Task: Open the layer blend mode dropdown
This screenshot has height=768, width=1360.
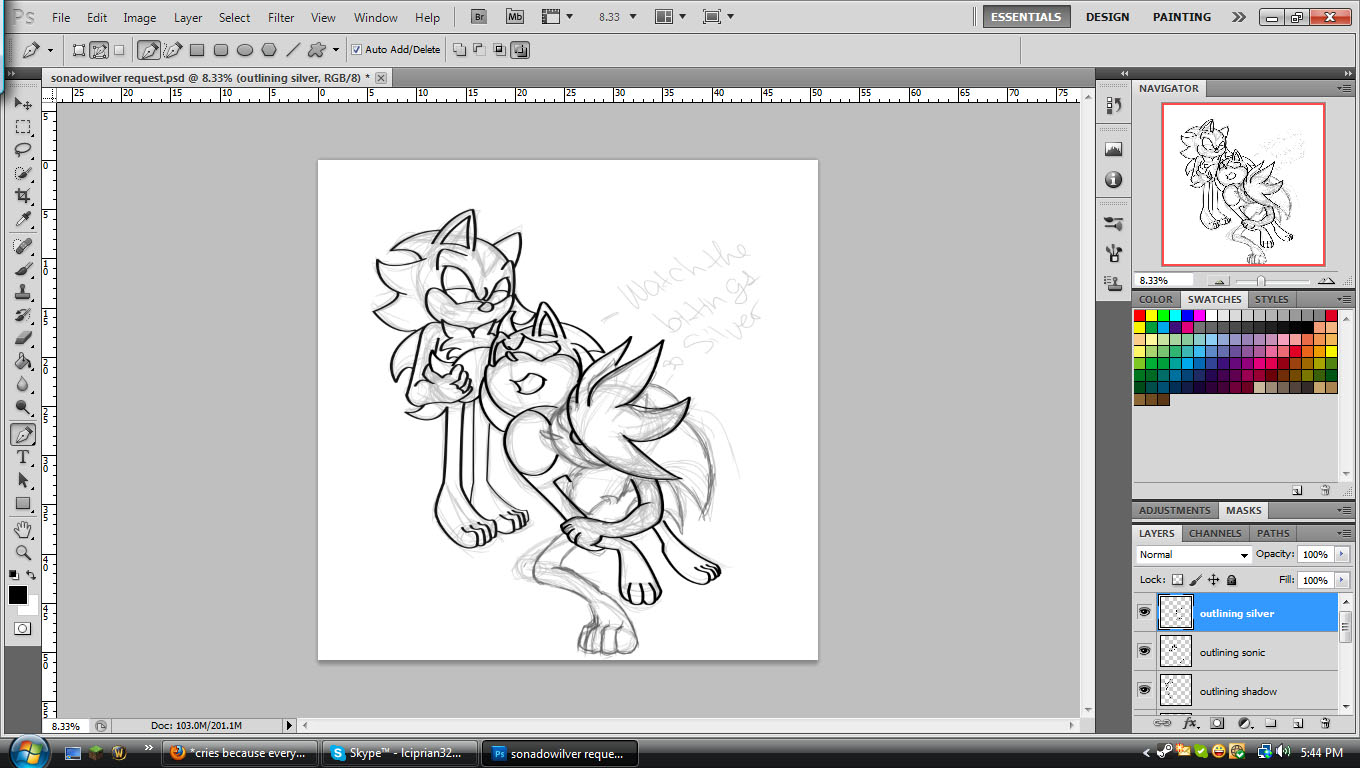Action: (1194, 555)
